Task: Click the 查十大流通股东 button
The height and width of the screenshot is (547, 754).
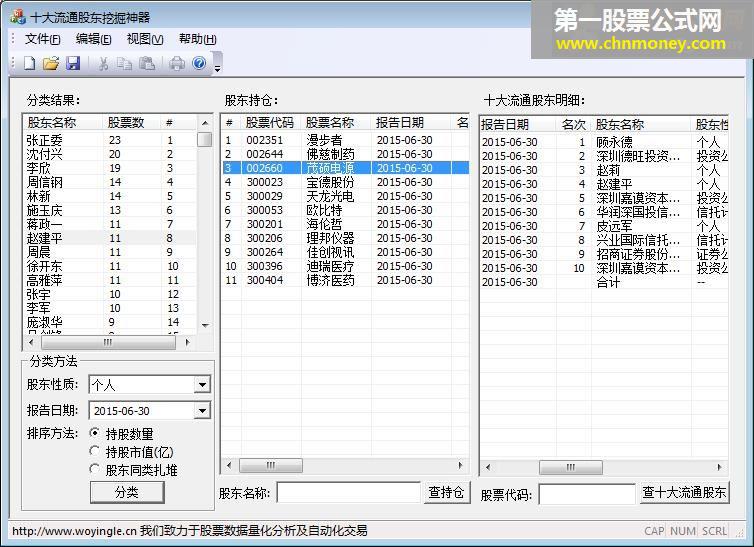Action: click(684, 493)
